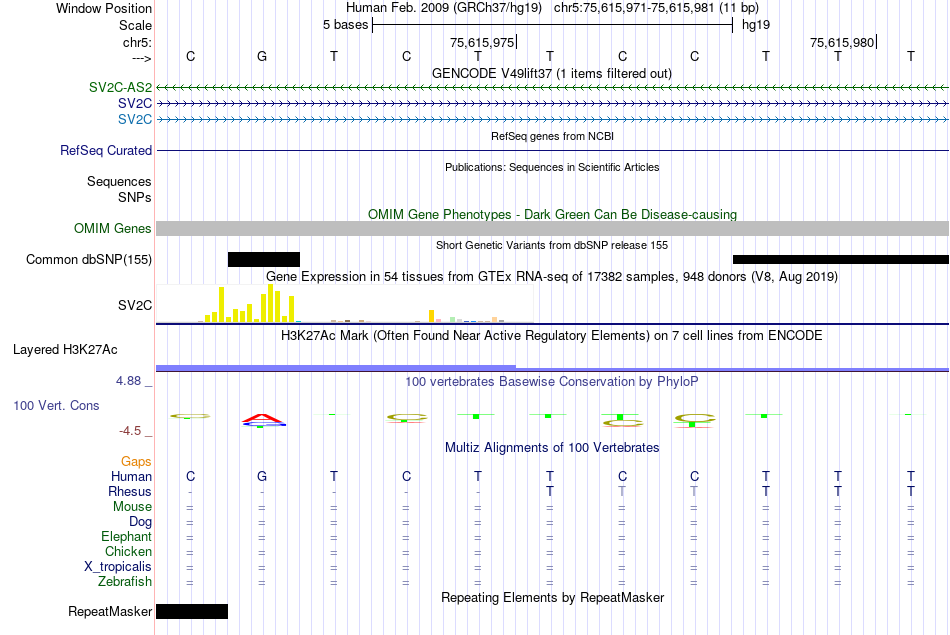This screenshot has height=635, width=950.
Task: Select the light blue SV2C transcript label
Action: click(135, 119)
